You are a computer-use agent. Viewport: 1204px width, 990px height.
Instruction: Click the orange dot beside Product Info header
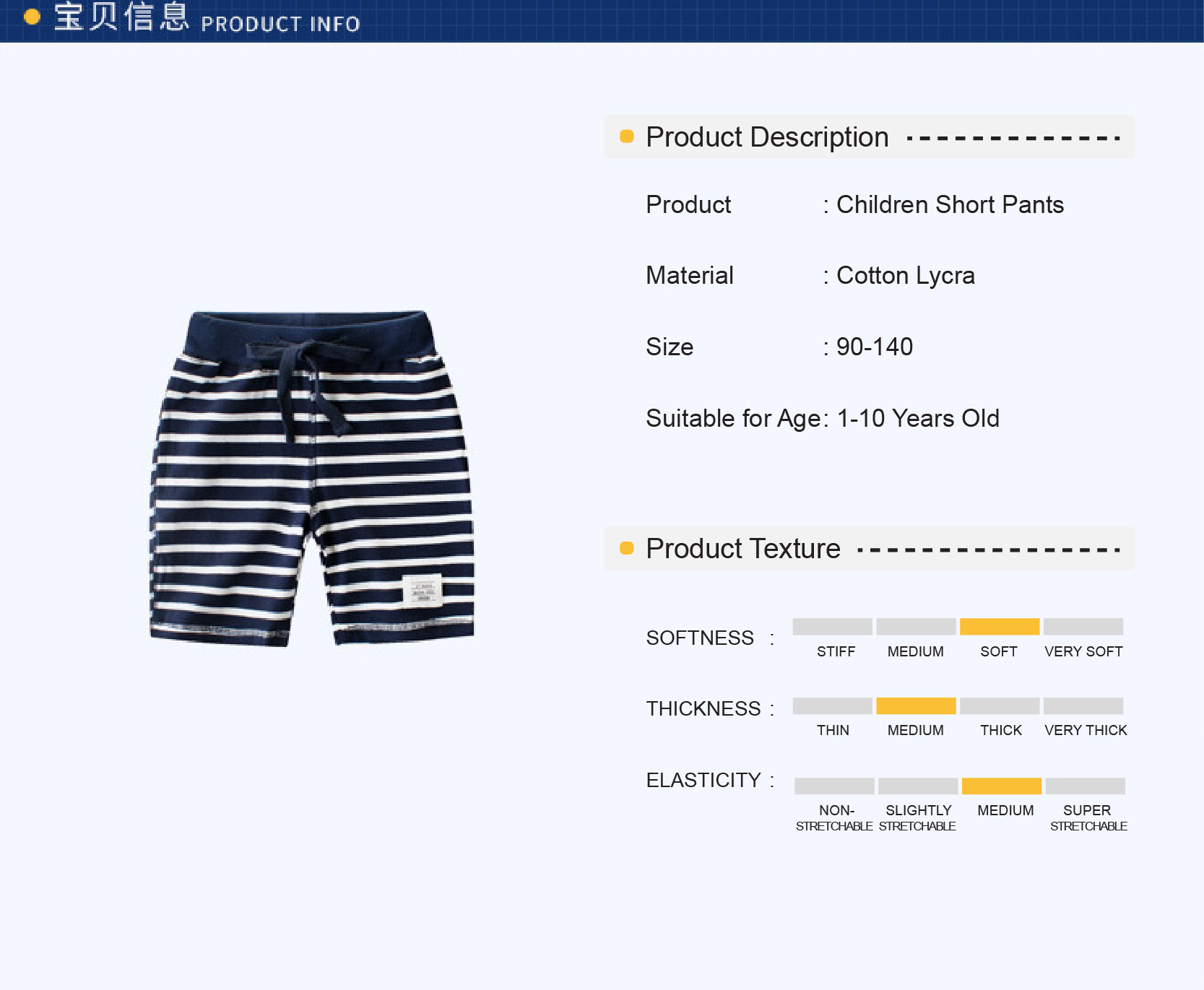(x=32, y=17)
